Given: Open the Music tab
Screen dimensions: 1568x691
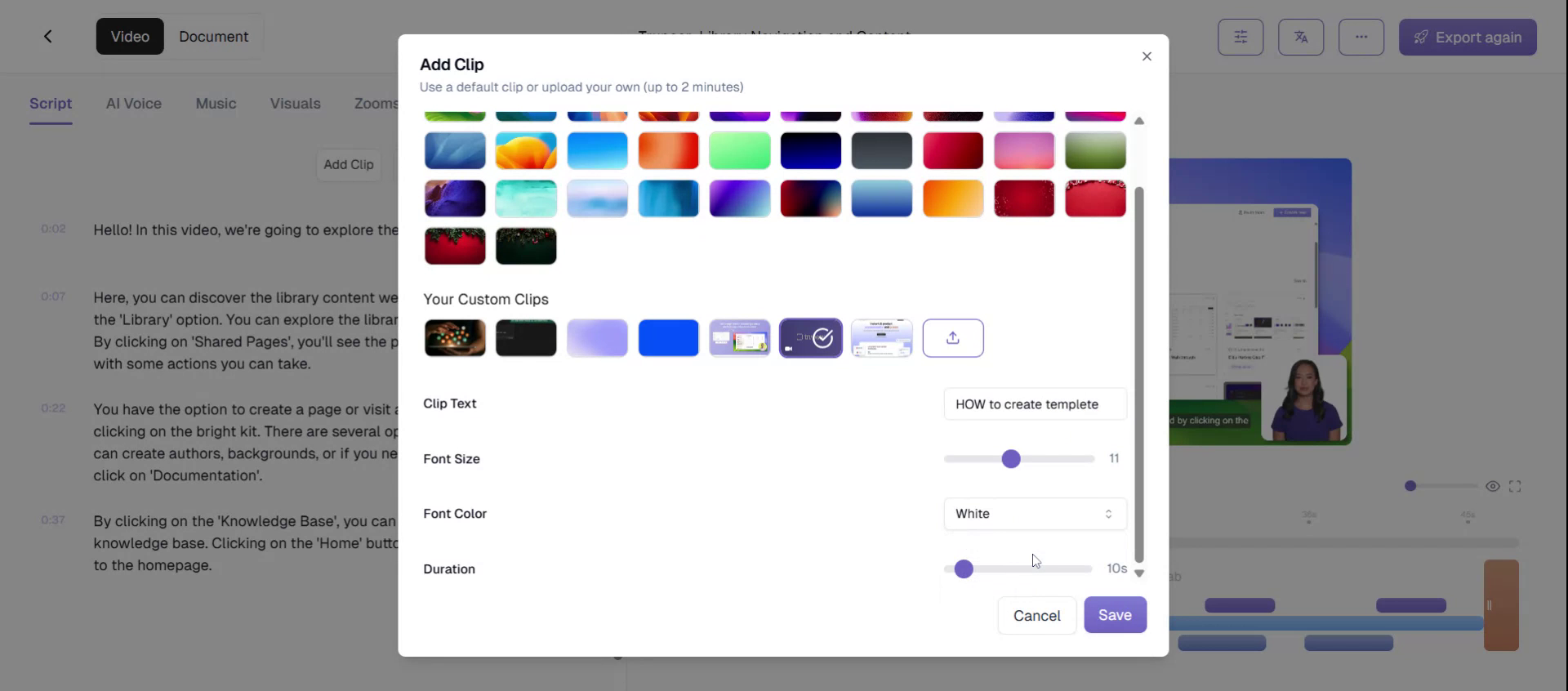Looking at the screenshot, I should click(x=216, y=104).
